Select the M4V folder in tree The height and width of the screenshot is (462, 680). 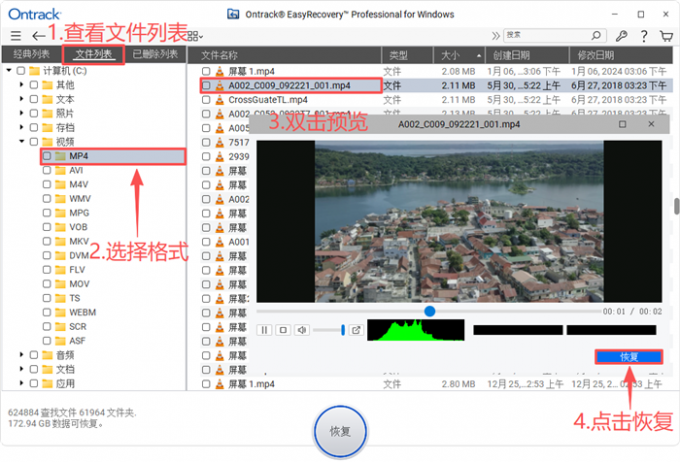(78, 184)
